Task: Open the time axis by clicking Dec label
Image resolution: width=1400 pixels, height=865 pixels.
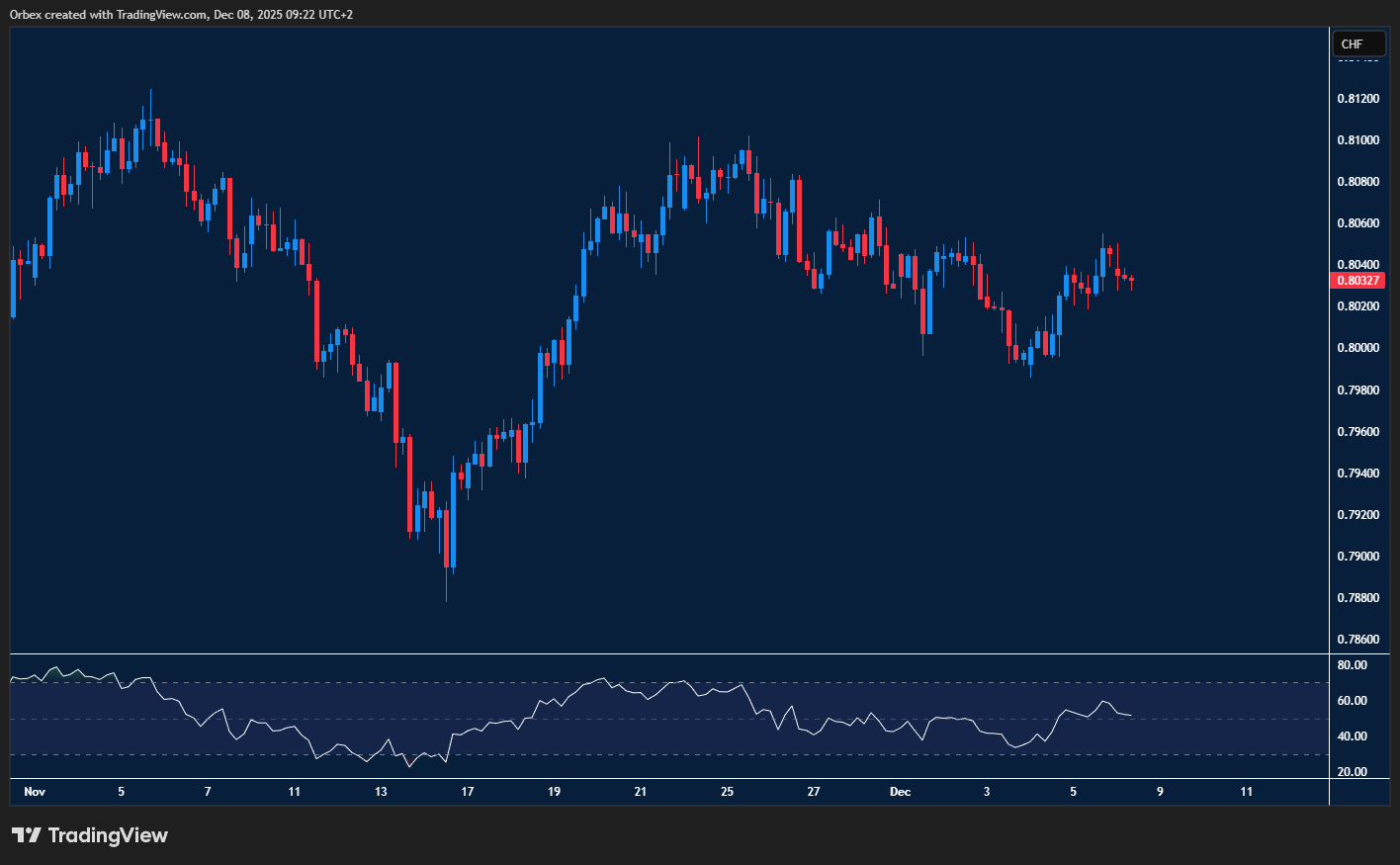Action: (x=901, y=792)
